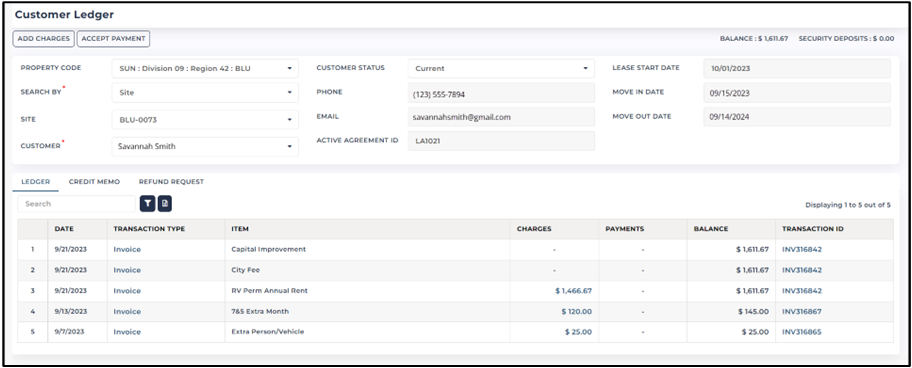Image resolution: width=912 pixels, height=368 pixels.
Task: Expand the Site dropdown BLU-0073
Action: click(x=205, y=120)
